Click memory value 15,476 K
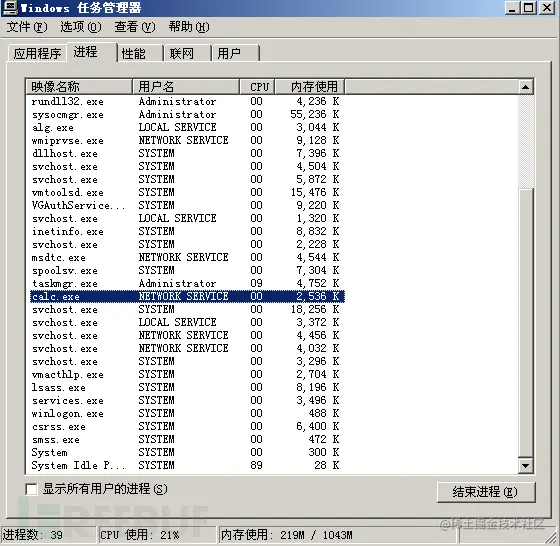560x546 pixels. coord(315,192)
